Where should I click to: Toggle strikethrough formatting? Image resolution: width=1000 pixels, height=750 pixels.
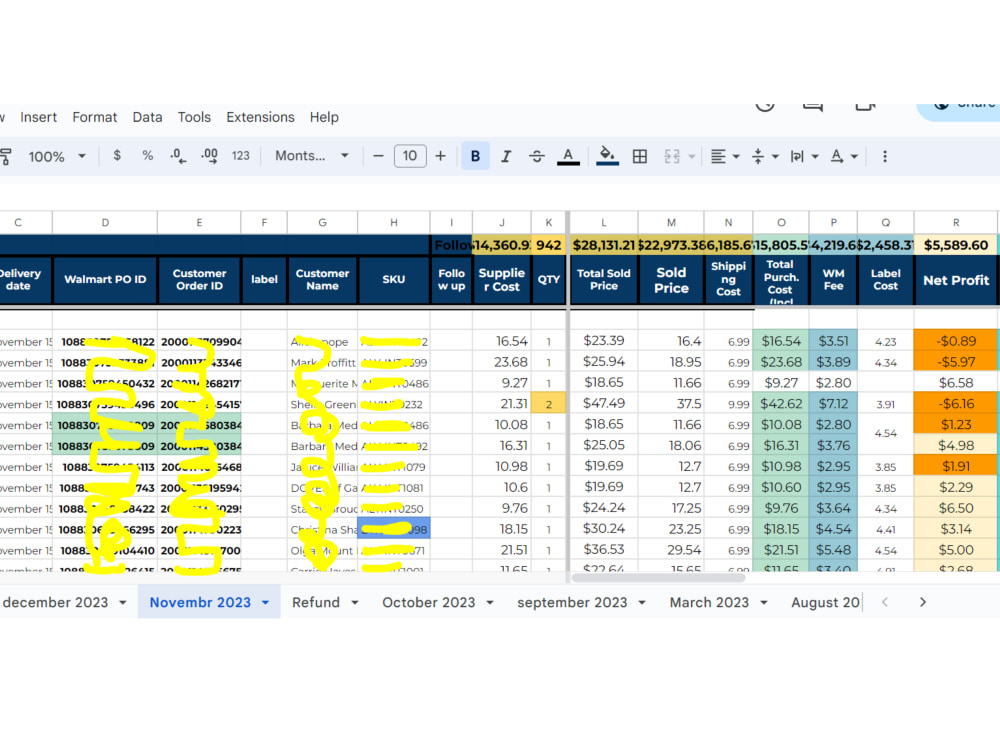point(536,156)
